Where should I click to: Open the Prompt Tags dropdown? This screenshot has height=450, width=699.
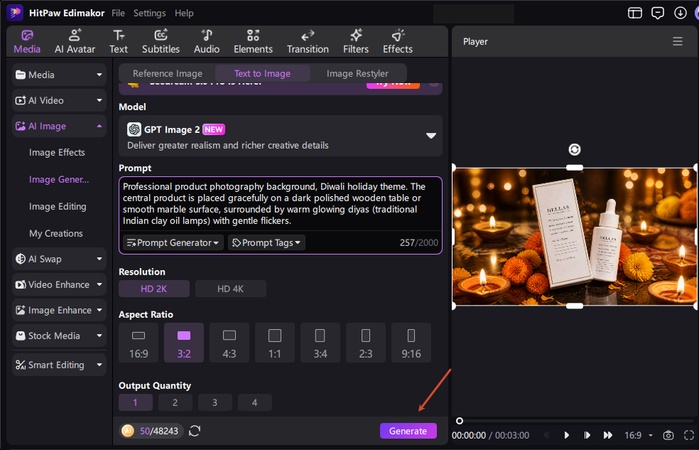(x=267, y=243)
